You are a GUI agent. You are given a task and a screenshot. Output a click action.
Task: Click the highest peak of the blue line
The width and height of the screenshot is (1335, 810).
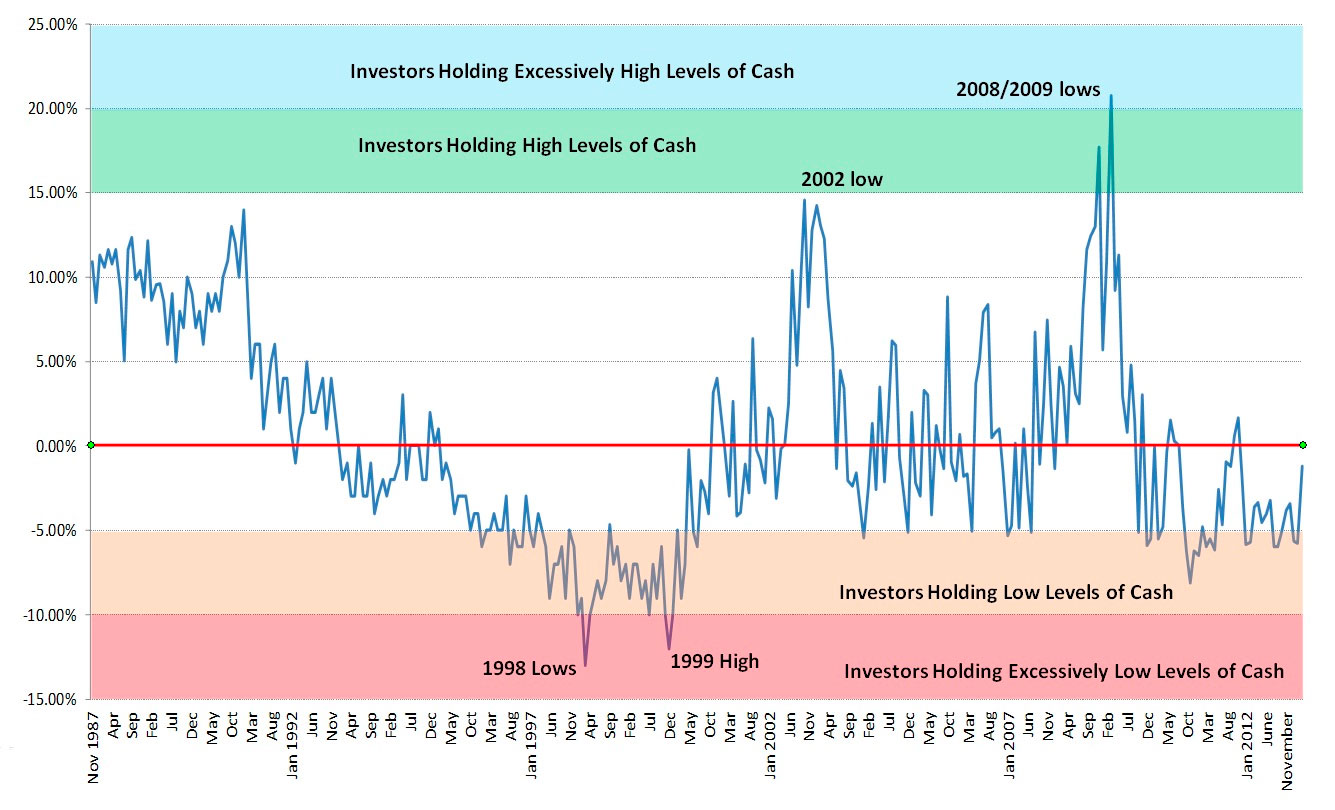pos(1111,96)
